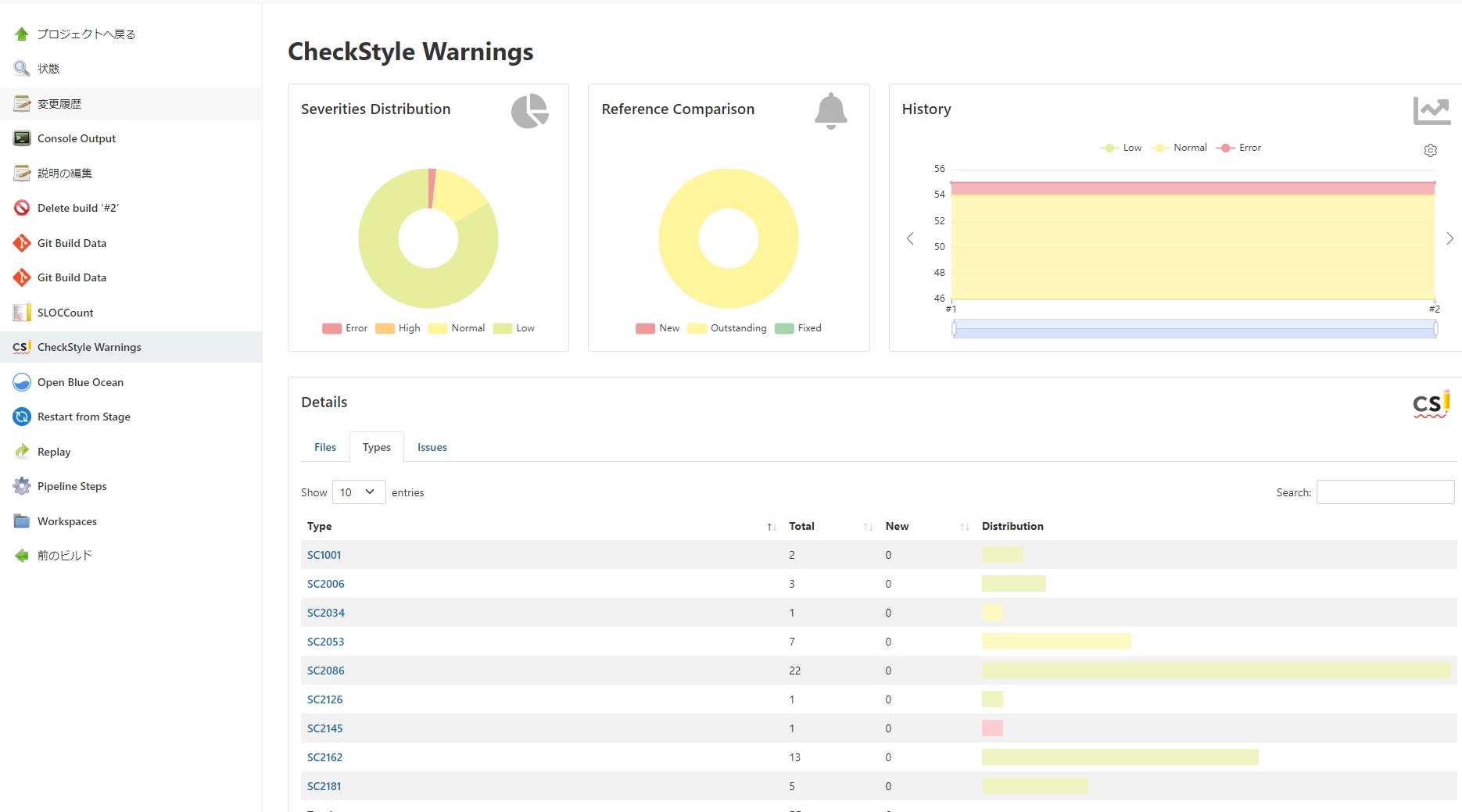
Task: Toggle Error series in History legend
Action: (x=1238, y=148)
